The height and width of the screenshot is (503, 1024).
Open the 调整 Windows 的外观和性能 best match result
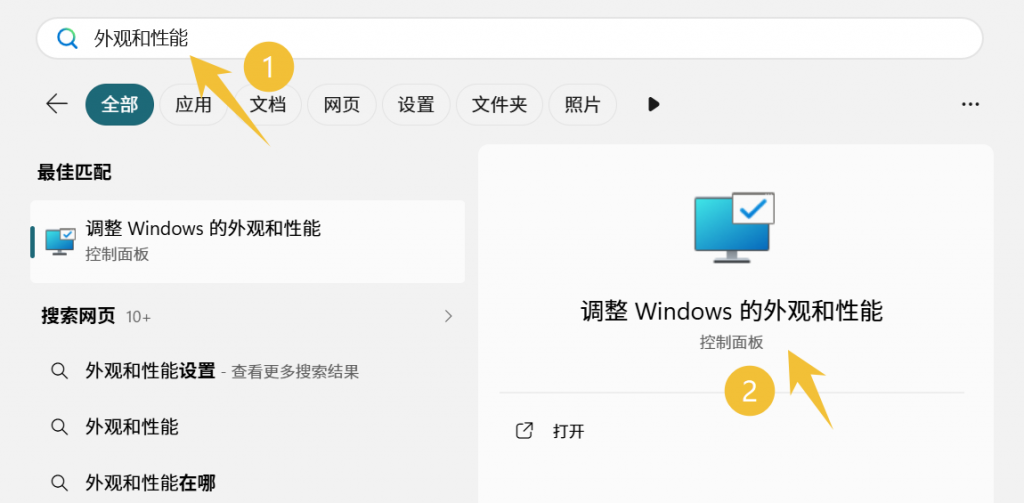click(x=248, y=242)
